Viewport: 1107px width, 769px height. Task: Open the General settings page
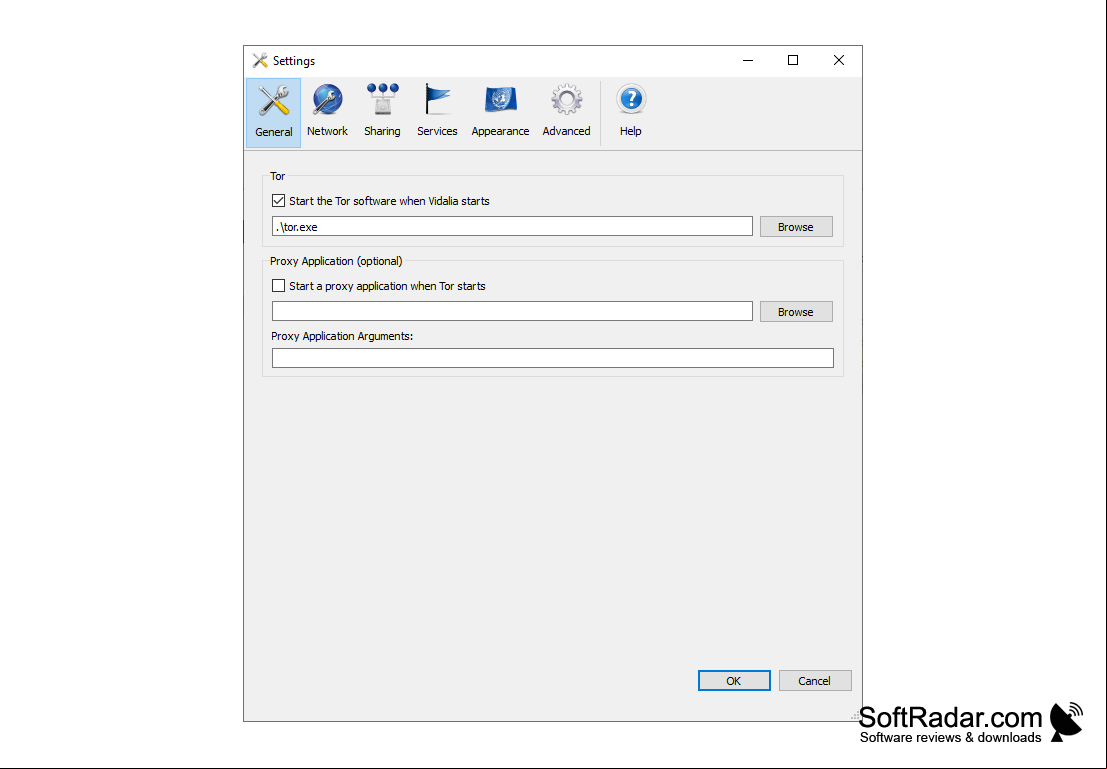point(273,113)
